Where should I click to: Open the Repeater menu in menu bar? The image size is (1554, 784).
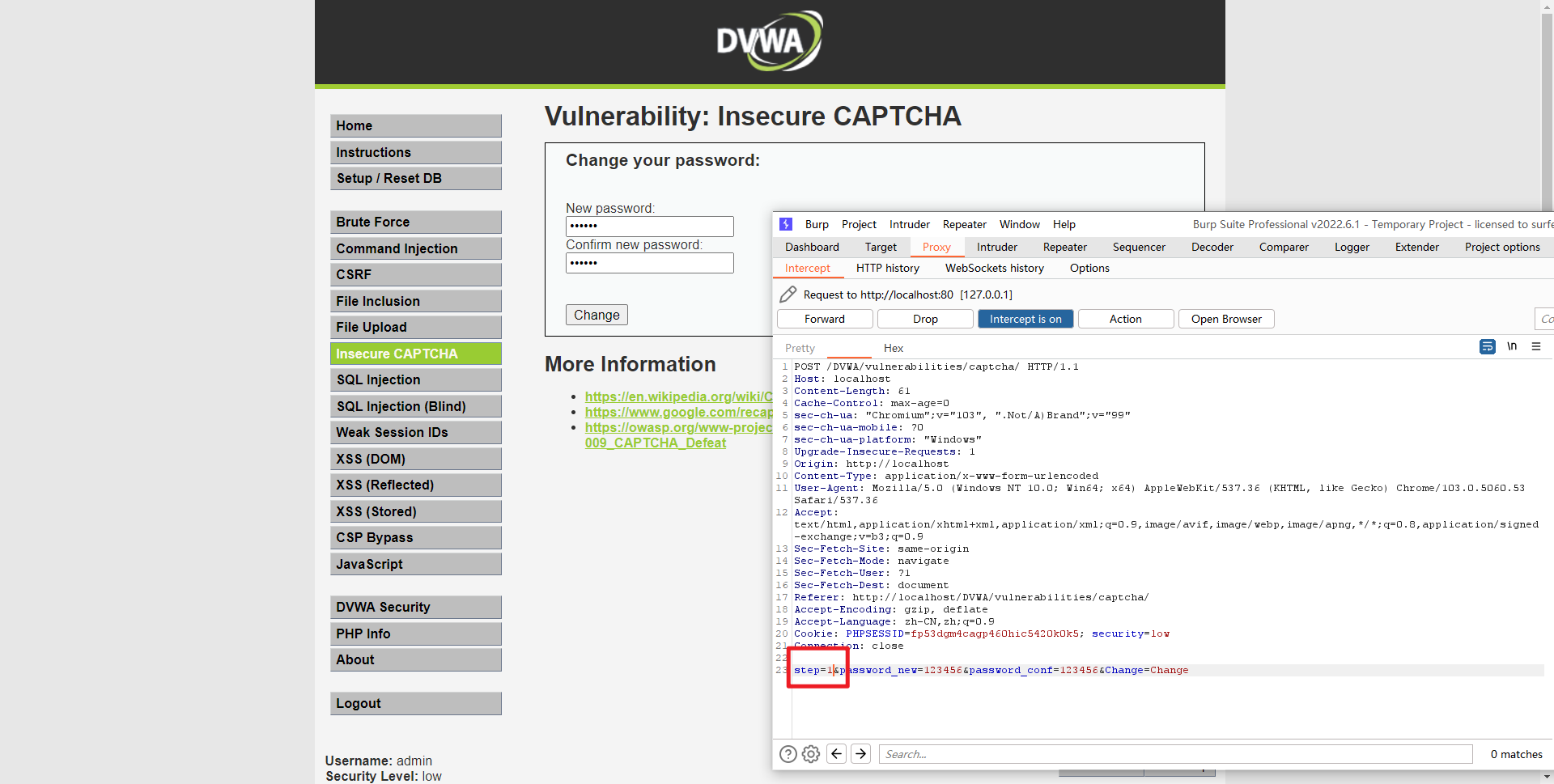[965, 224]
